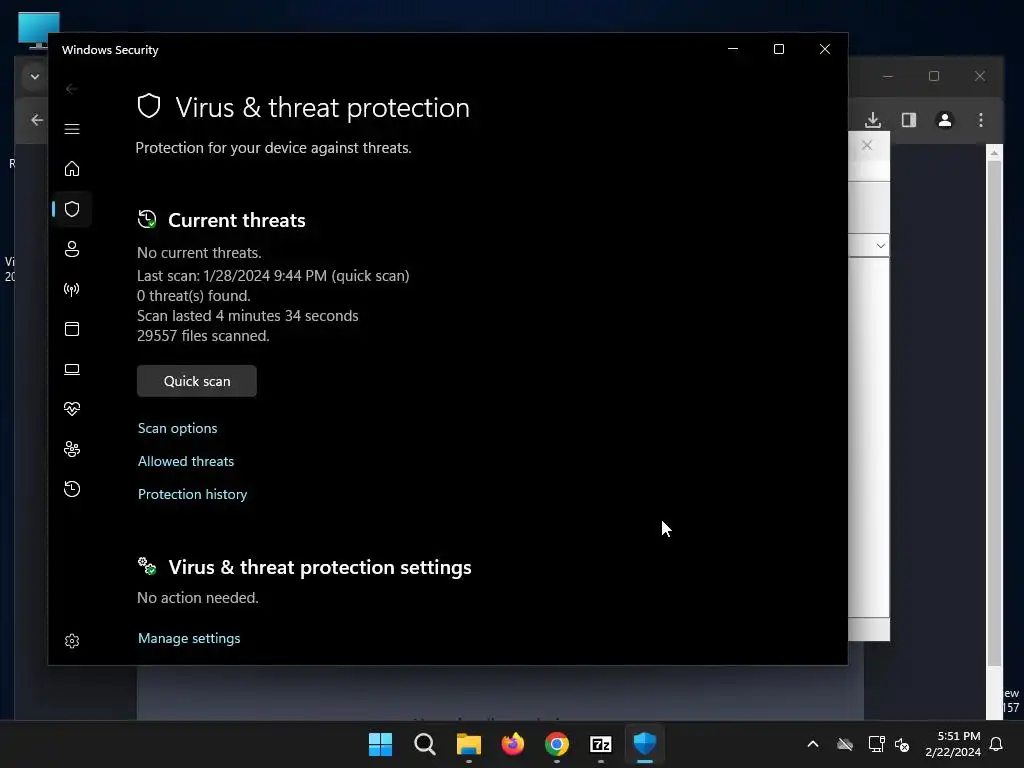Open Device security laptop icon in sidebar
The image size is (1024, 768).
[72, 369]
